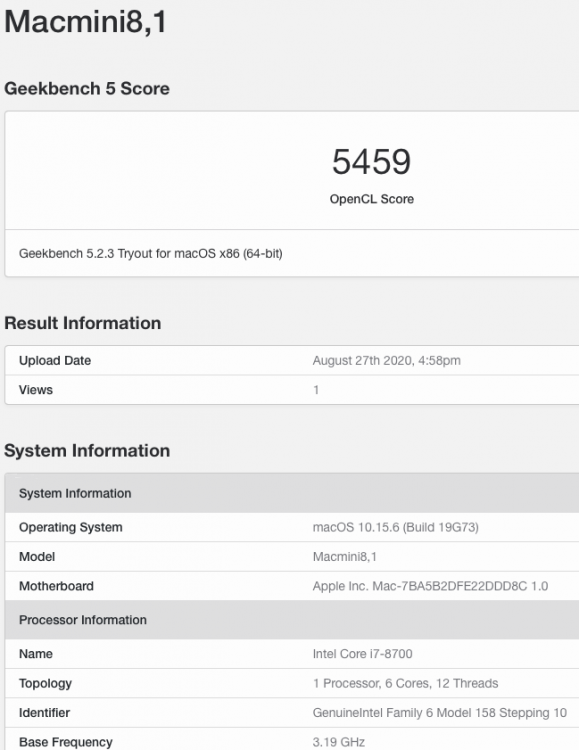Select Geekbench 5.2.3 Tryout version text

(x=150, y=253)
